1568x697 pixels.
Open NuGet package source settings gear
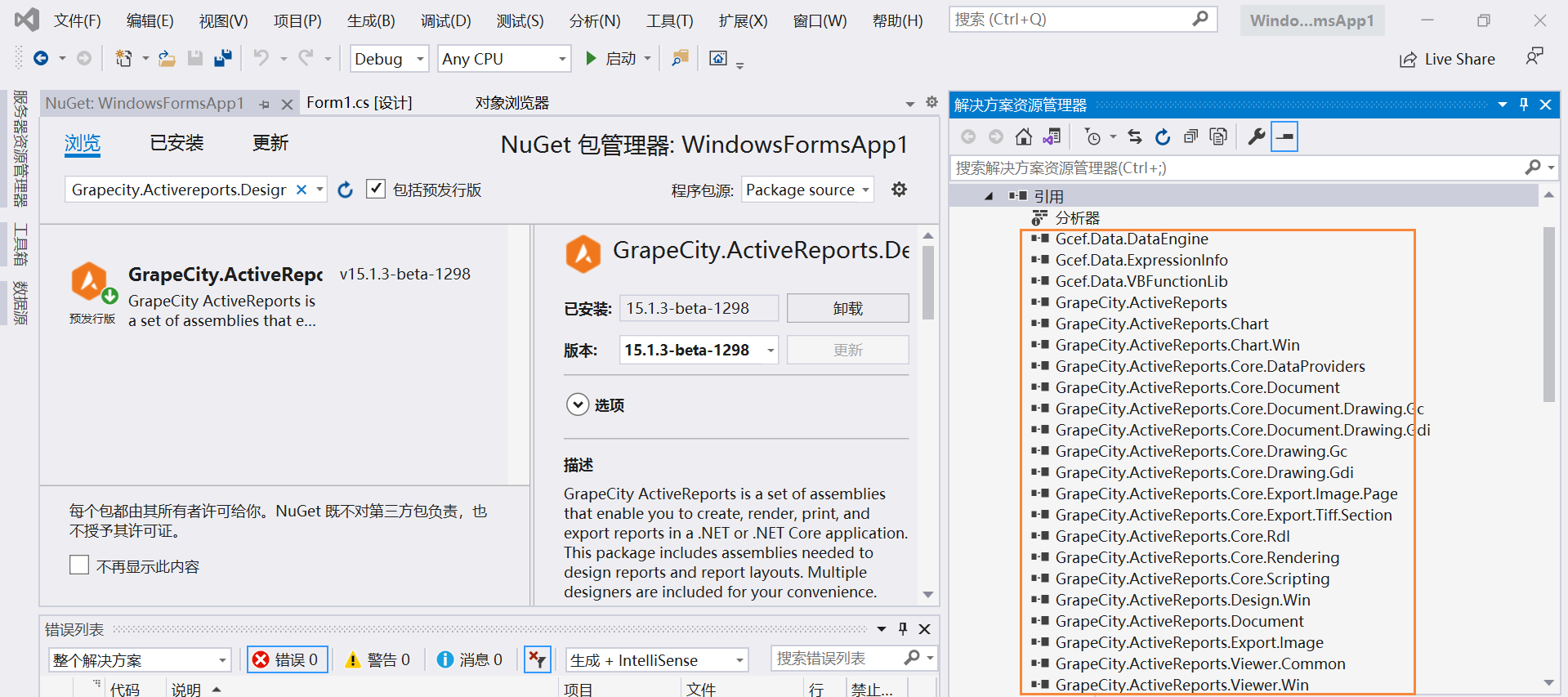pos(899,190)
